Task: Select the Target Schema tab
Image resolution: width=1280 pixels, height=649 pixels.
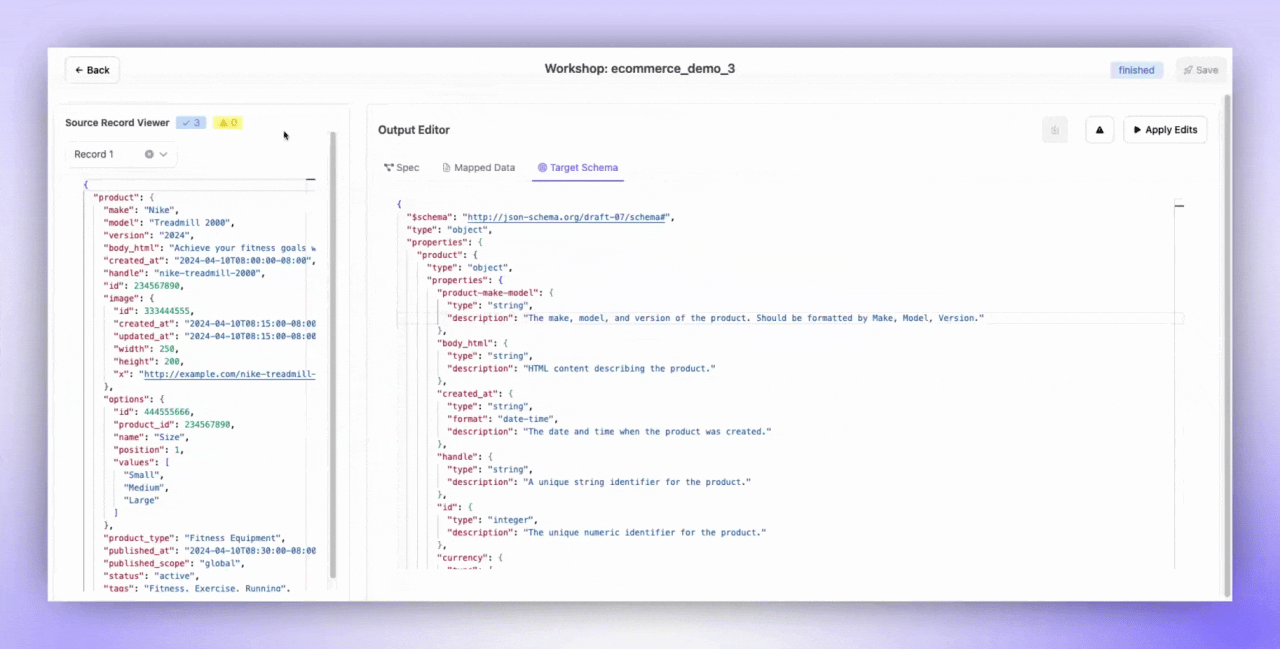Action: (x=578, y=168)
